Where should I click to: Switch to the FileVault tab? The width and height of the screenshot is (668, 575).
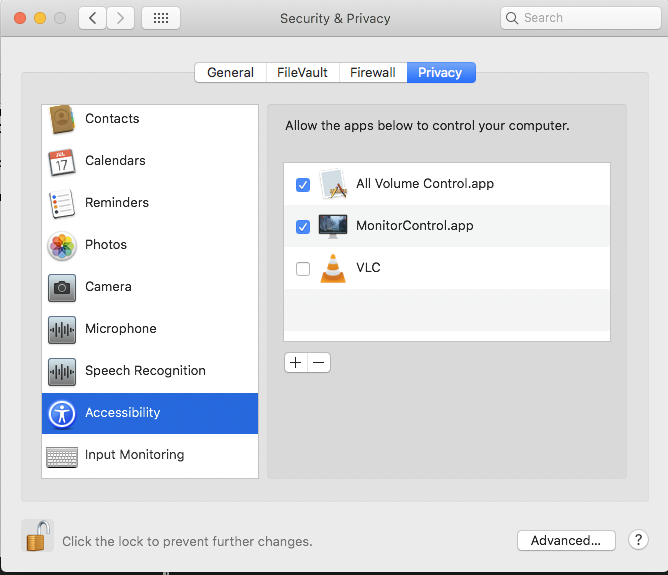302,72
